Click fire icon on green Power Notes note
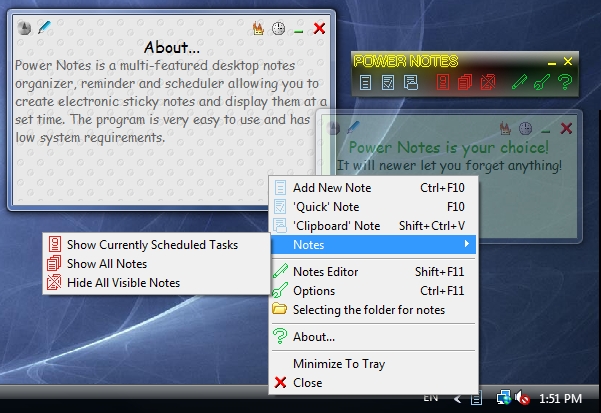The image size is (601, 413). point(505,128)
